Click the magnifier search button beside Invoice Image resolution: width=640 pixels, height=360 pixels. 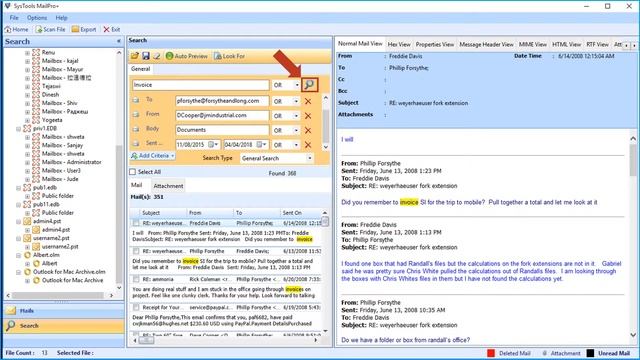pos(309,85)
